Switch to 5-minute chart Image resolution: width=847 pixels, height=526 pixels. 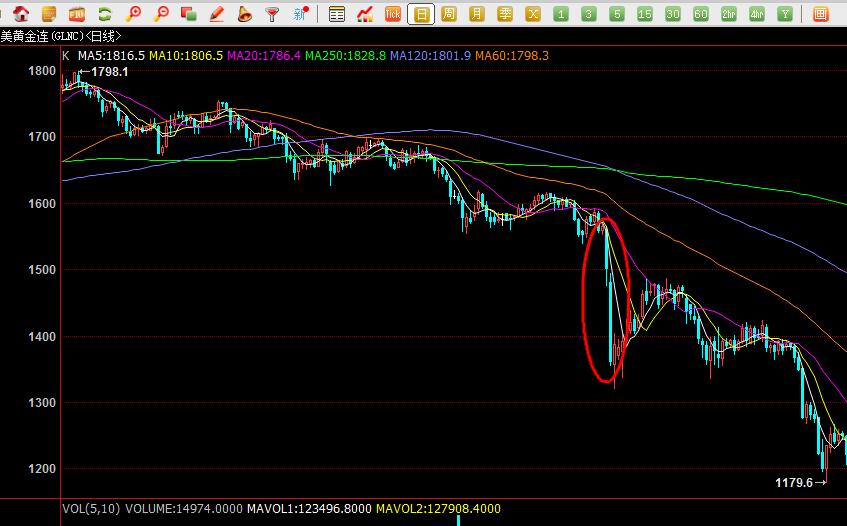coord(617,14)
